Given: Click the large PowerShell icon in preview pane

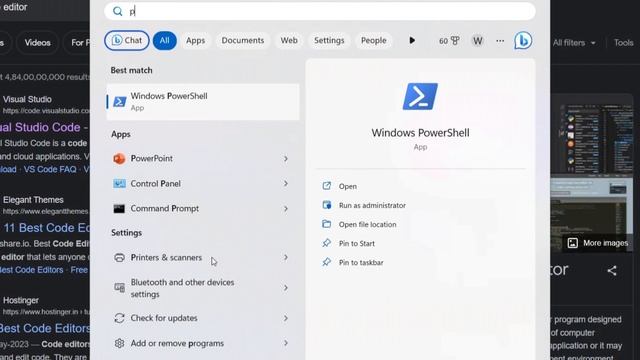Looking at the screenshot, I should coord(420,96).
